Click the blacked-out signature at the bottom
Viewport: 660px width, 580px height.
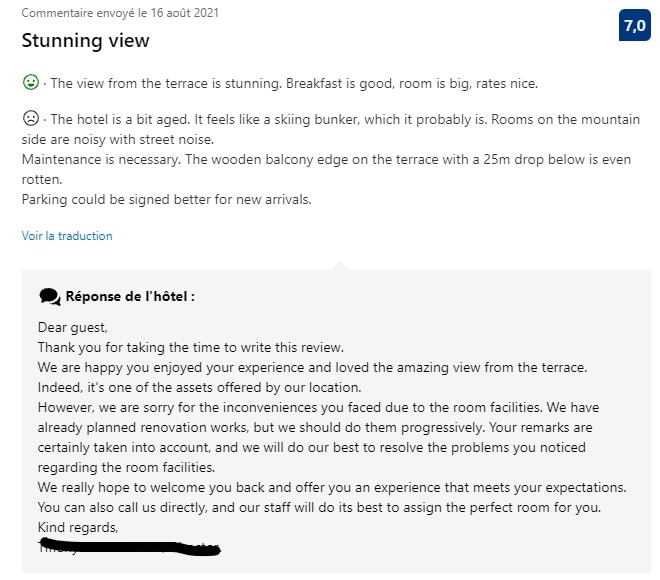point(128,548)
